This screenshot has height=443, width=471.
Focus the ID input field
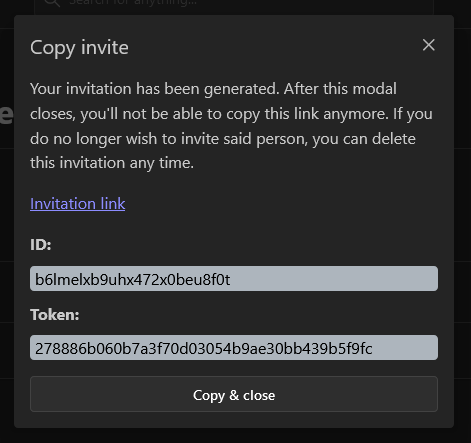[x=234, y=279]
